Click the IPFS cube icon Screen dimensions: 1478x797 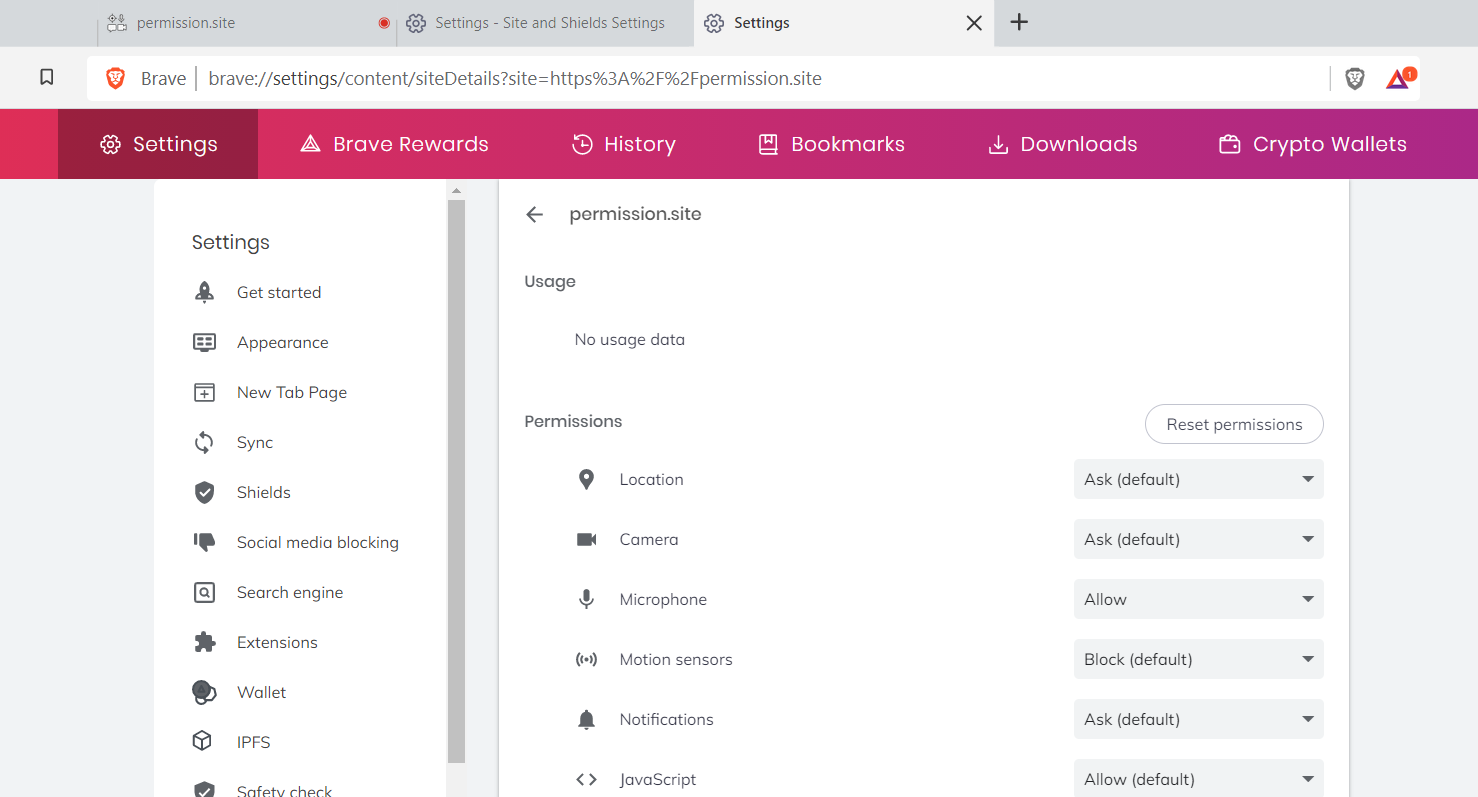[203, 742]
